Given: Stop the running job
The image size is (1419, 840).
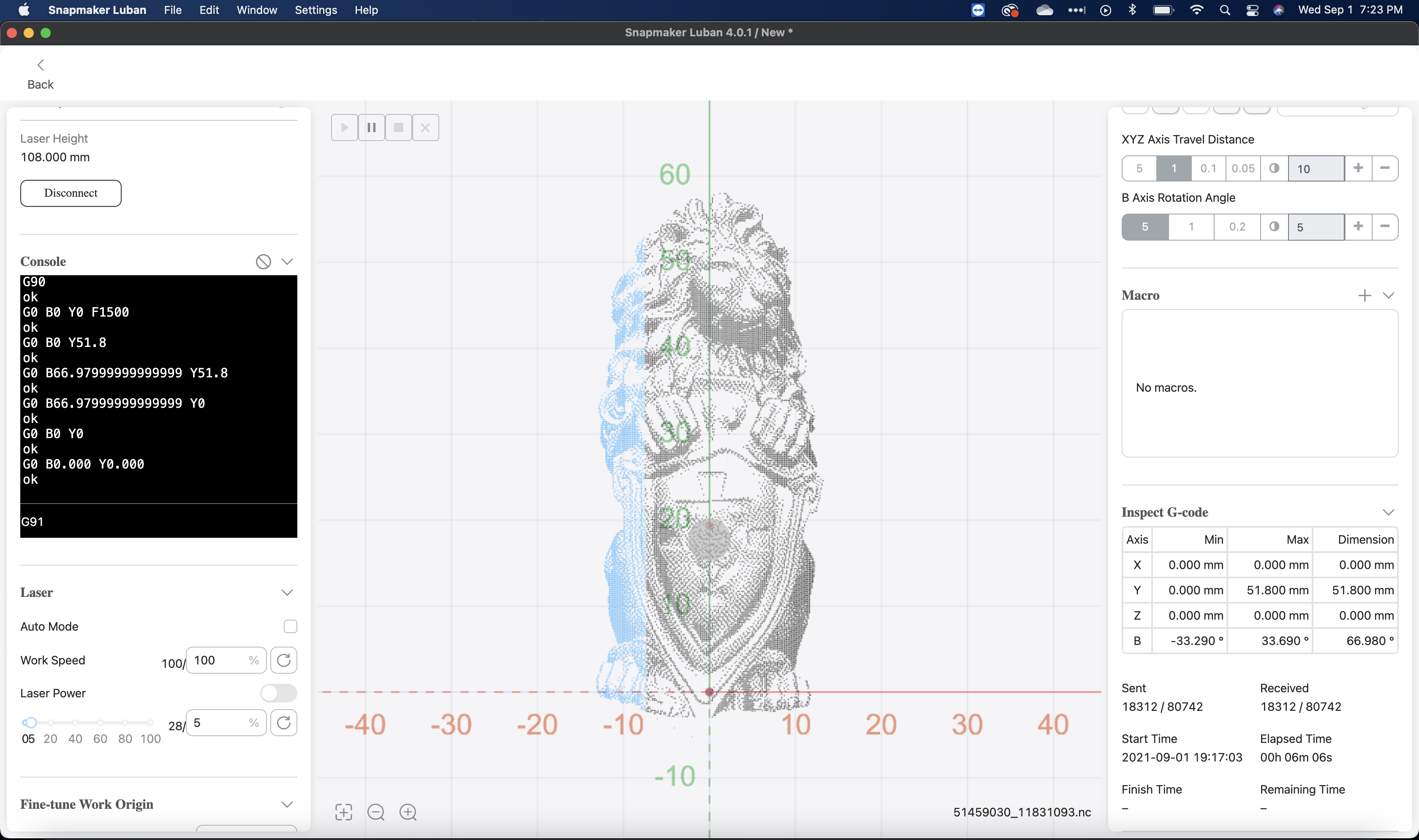Looking at the screenshot, I should (399, 127).
